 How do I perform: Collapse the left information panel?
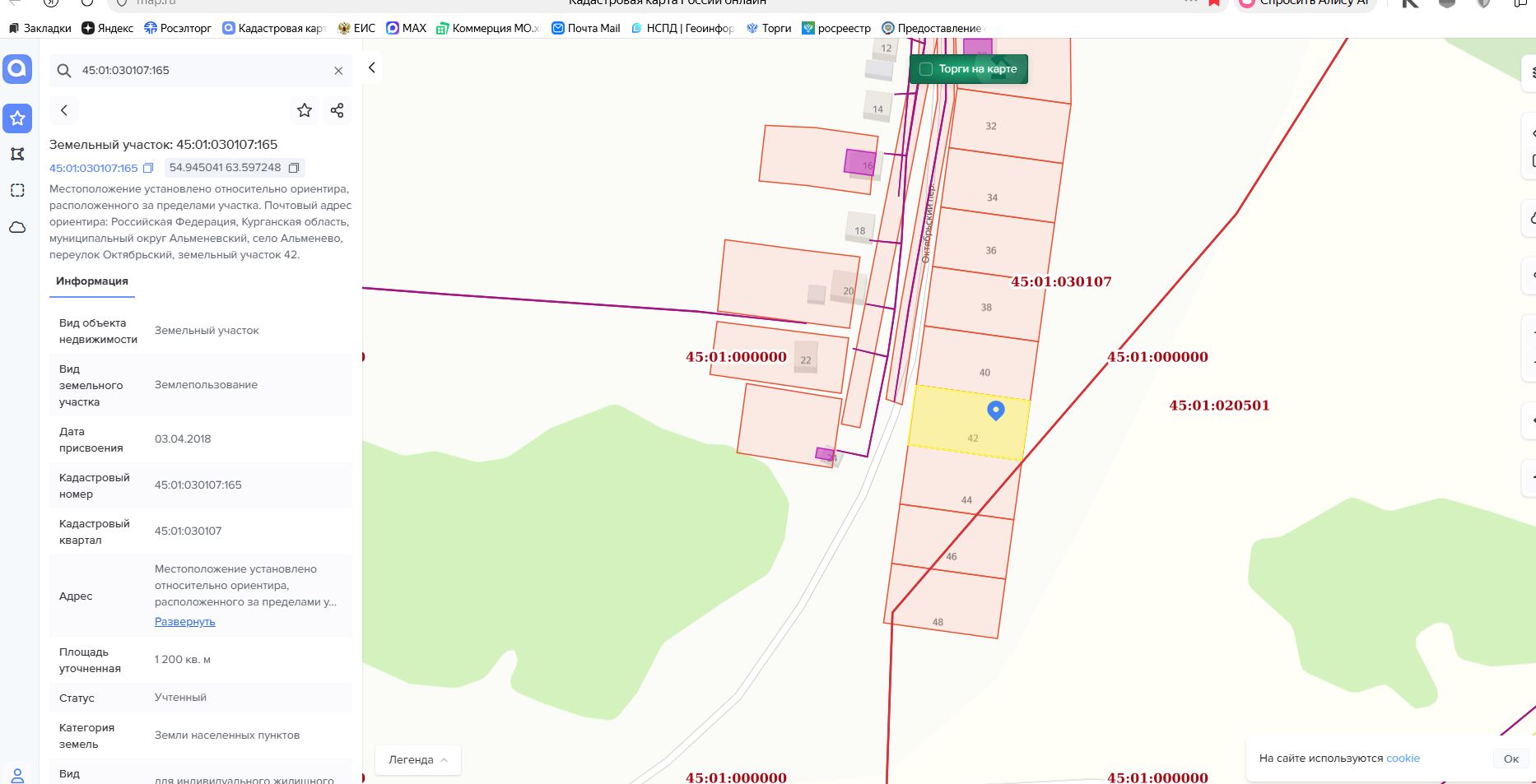click(372, 67)
